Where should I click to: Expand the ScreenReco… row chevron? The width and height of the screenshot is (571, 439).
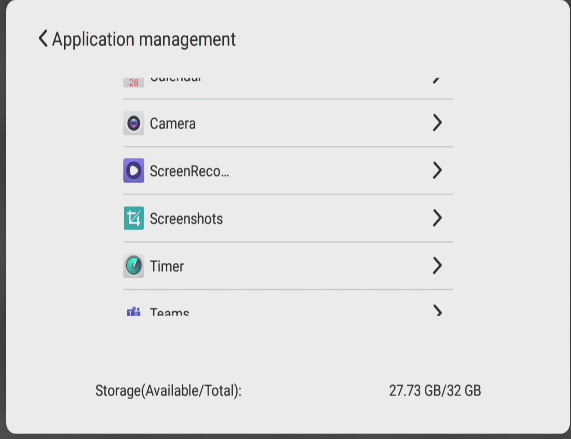(x=437, y=170)
